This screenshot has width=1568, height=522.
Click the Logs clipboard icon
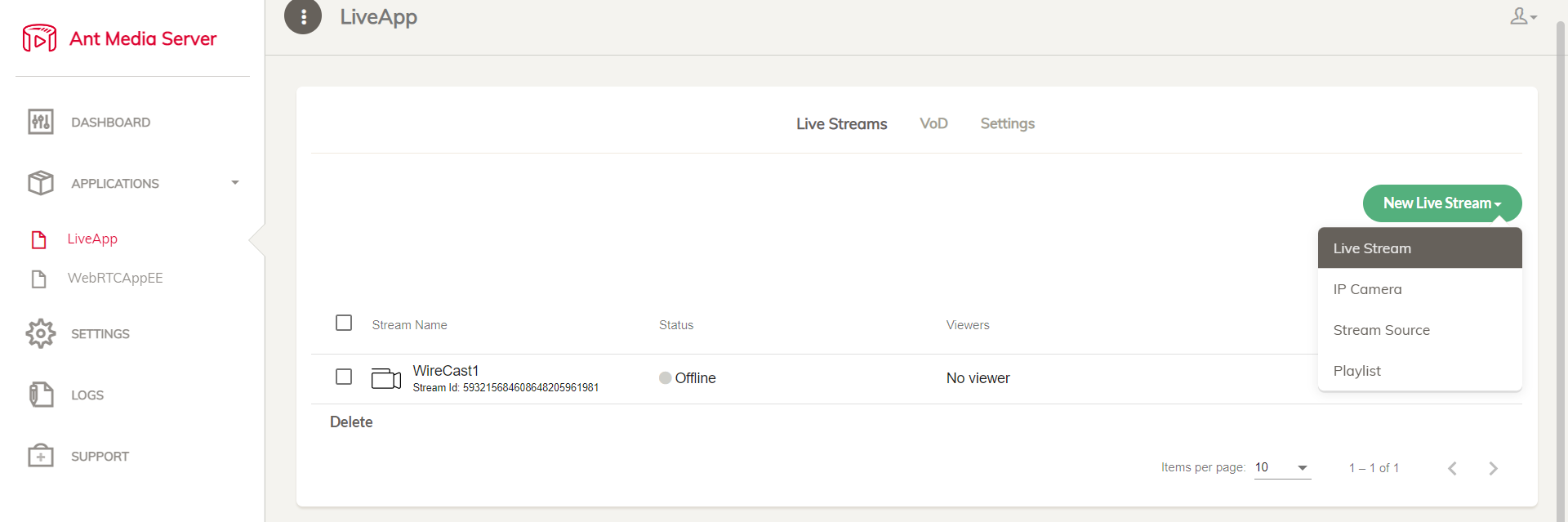tap(41, 395)
